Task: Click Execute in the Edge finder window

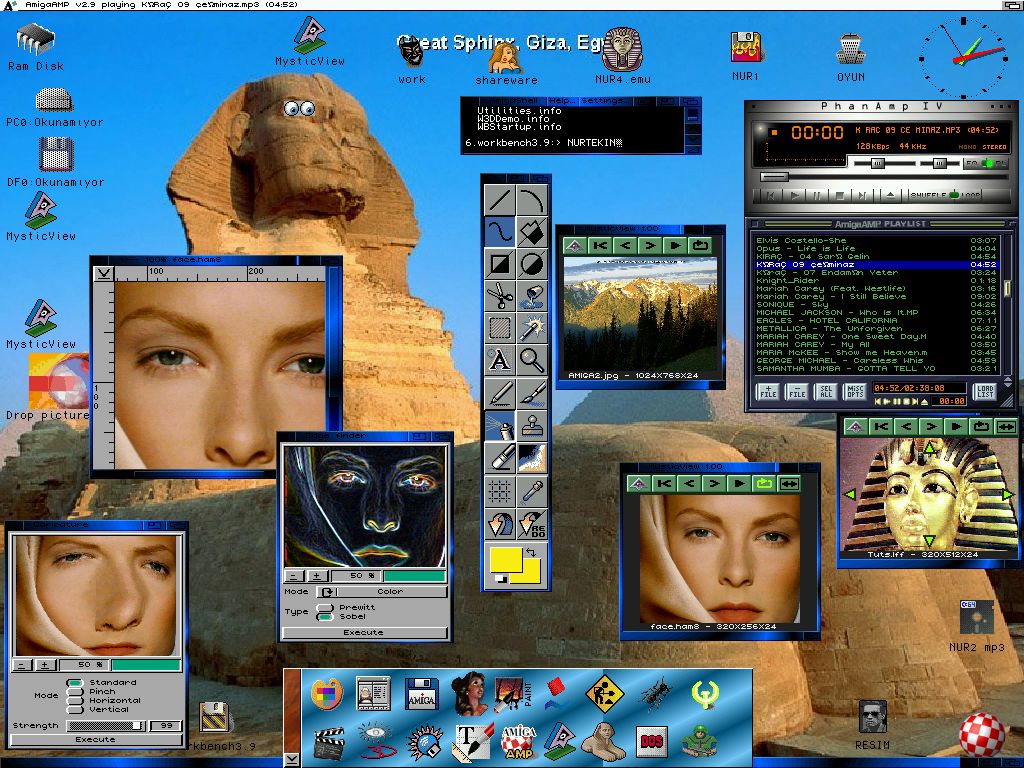Action: click(x=364, y=632)
